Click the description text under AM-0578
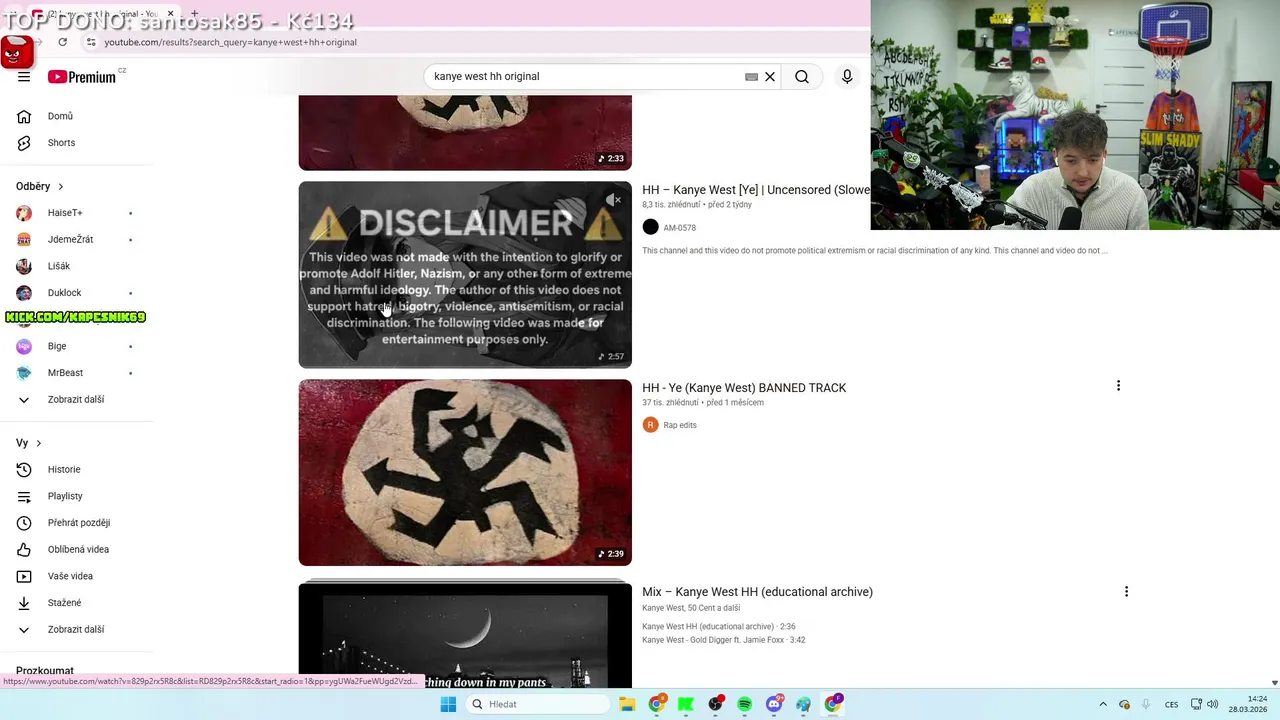 874,251
